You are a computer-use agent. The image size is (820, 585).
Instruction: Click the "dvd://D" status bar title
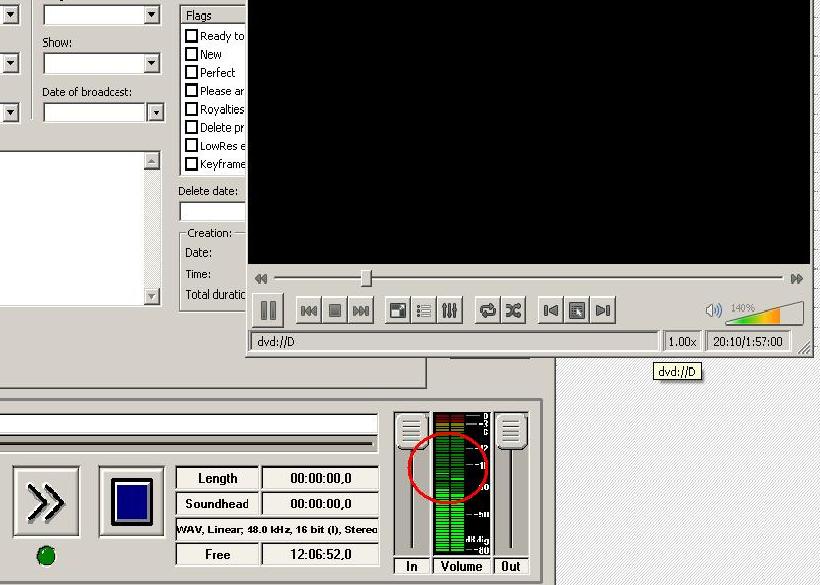coord(276,342)
